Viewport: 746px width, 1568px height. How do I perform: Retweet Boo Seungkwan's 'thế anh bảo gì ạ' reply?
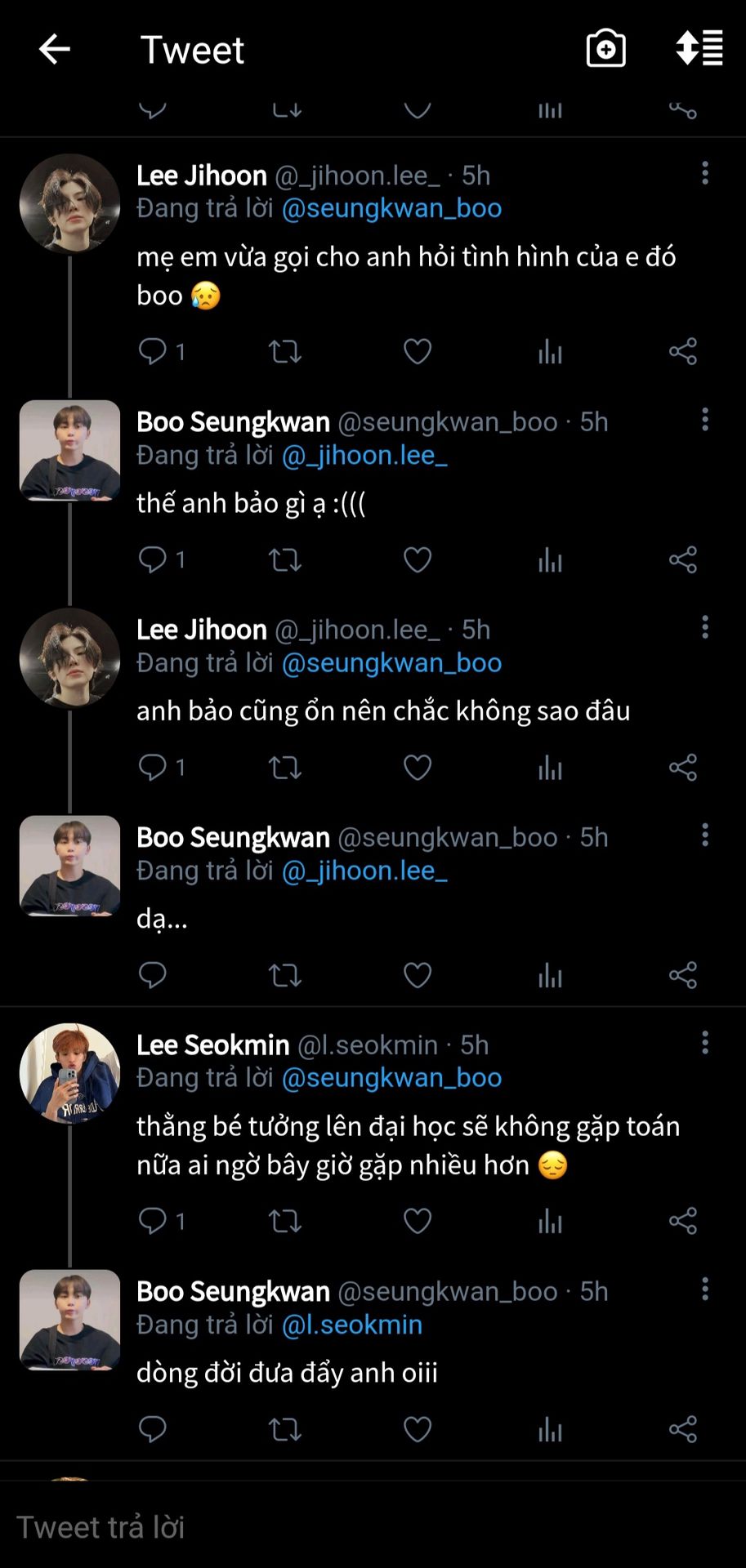coord(284,560)
